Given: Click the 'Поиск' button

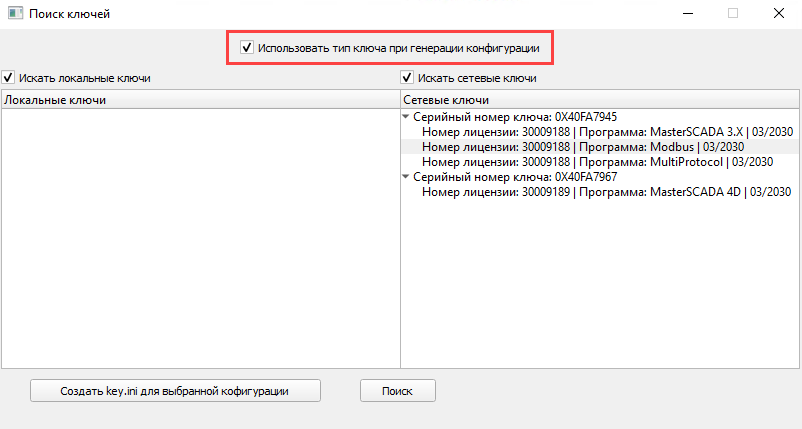Looking at the screenshot, I should 397,391.
